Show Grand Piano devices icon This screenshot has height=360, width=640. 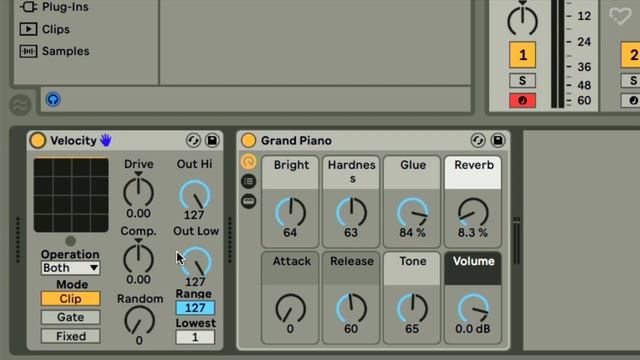248,201
